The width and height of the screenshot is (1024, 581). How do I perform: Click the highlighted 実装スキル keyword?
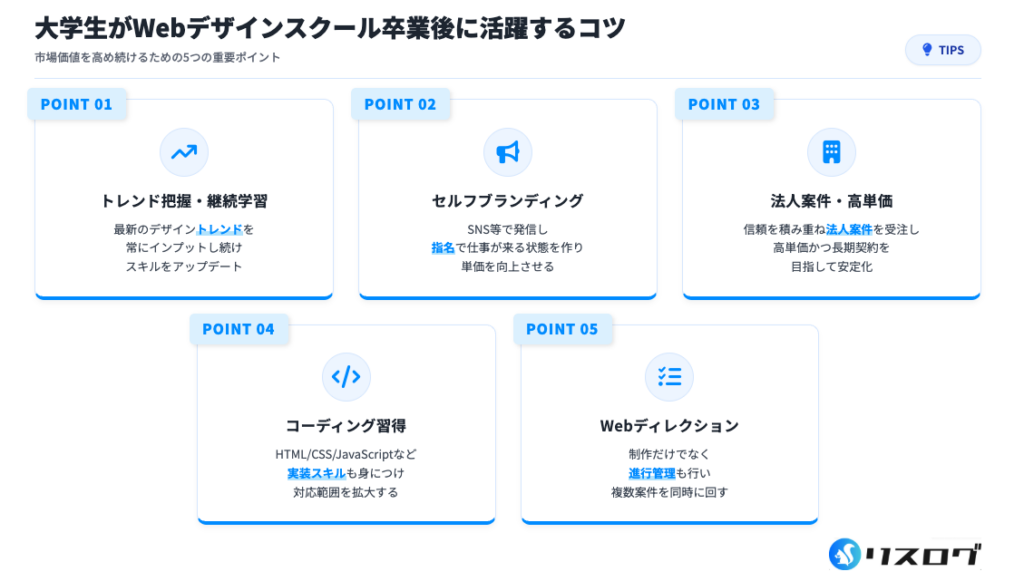point(314,473)
